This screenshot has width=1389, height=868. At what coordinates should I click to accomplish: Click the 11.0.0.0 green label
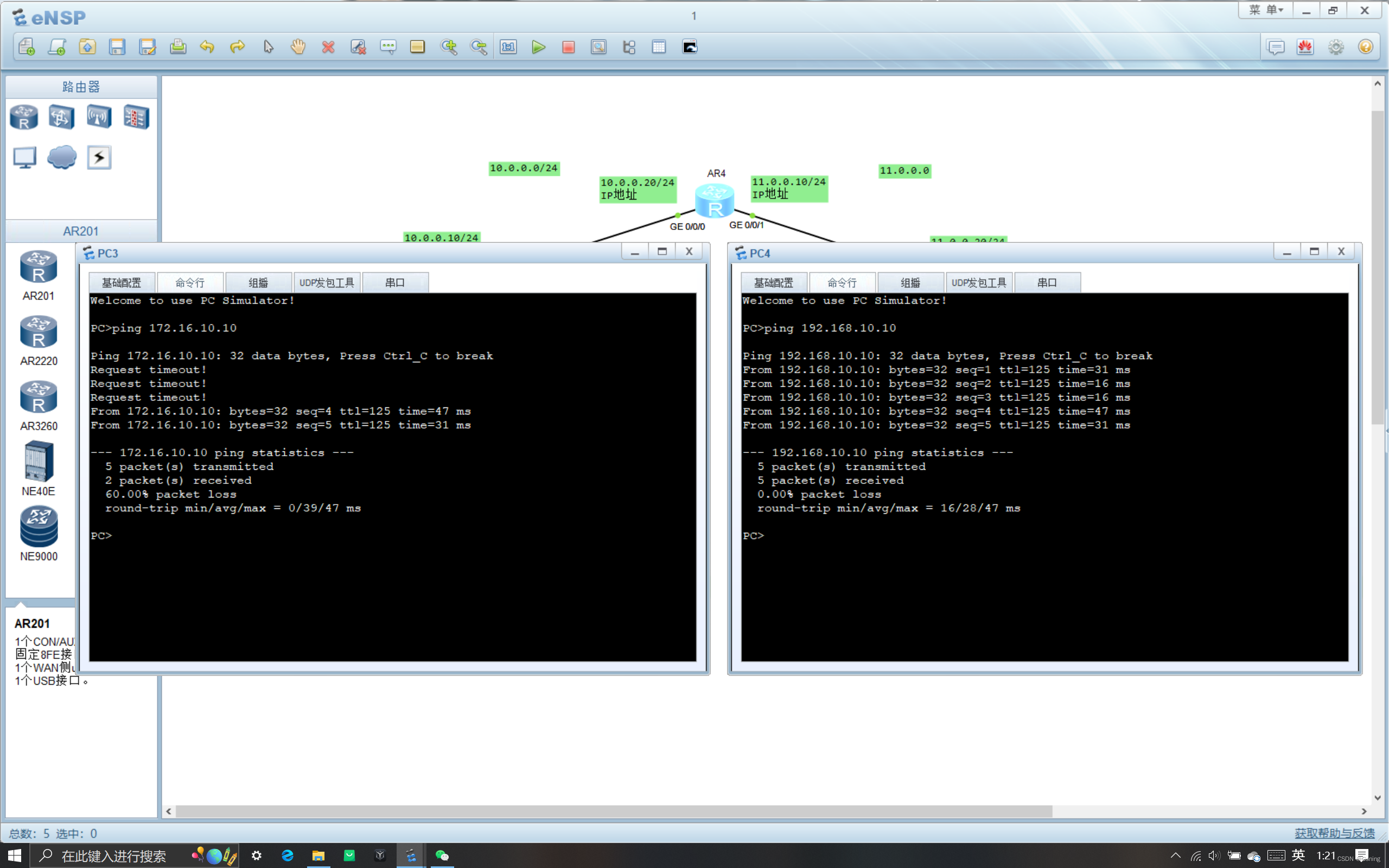click(904, 170)
